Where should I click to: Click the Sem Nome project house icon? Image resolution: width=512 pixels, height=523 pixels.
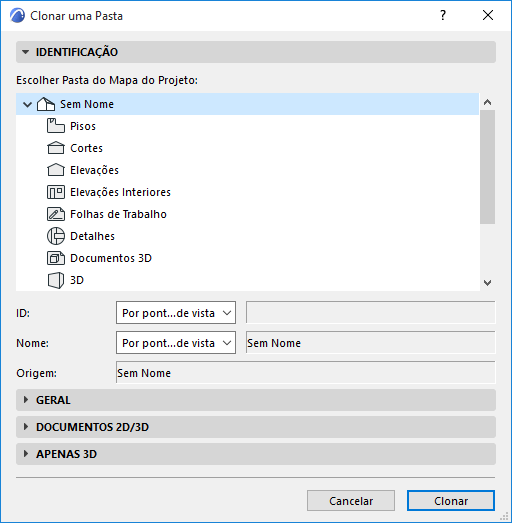coord(46,104)
